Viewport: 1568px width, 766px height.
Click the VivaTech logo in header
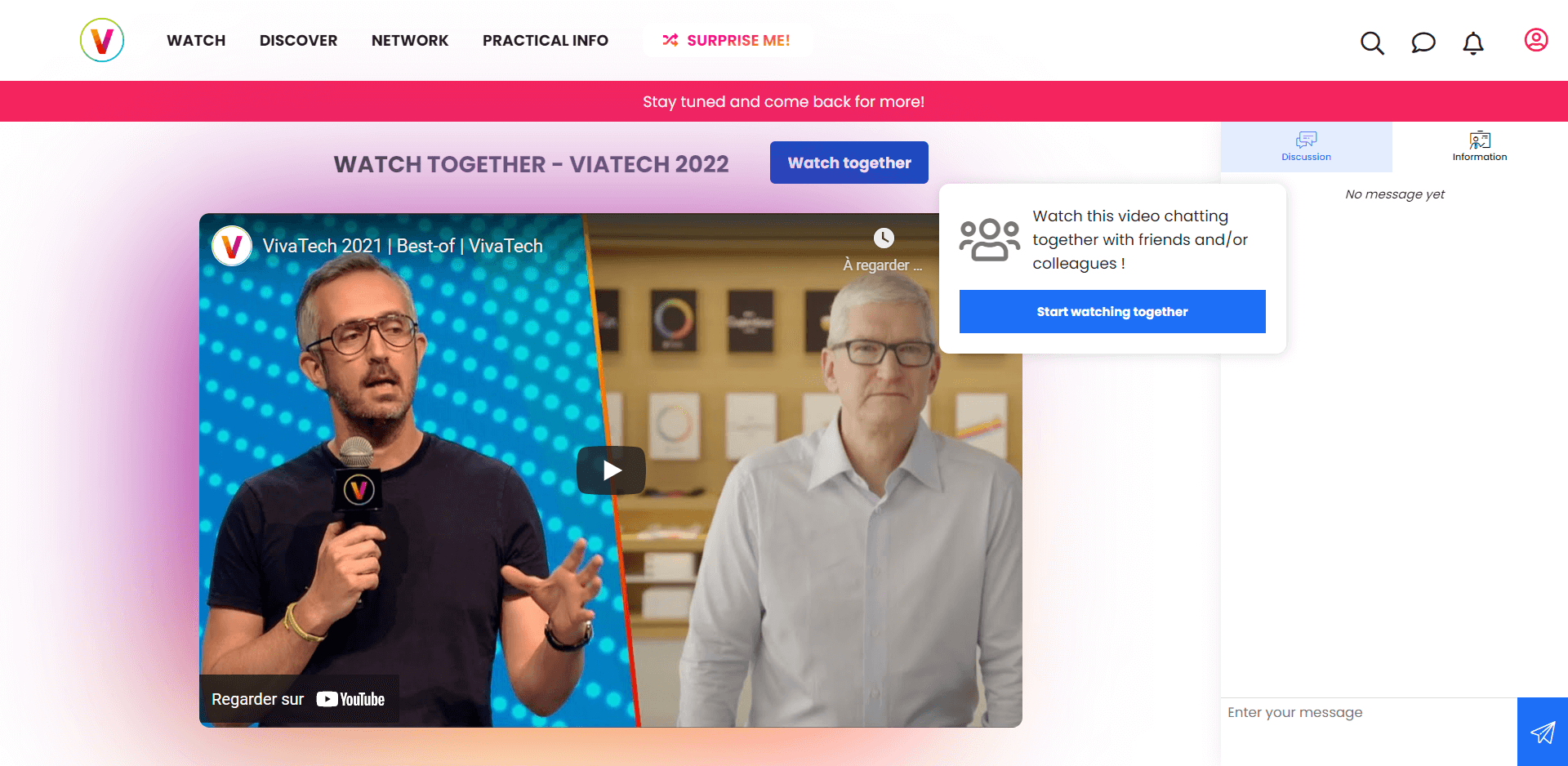tap(102, 40)
